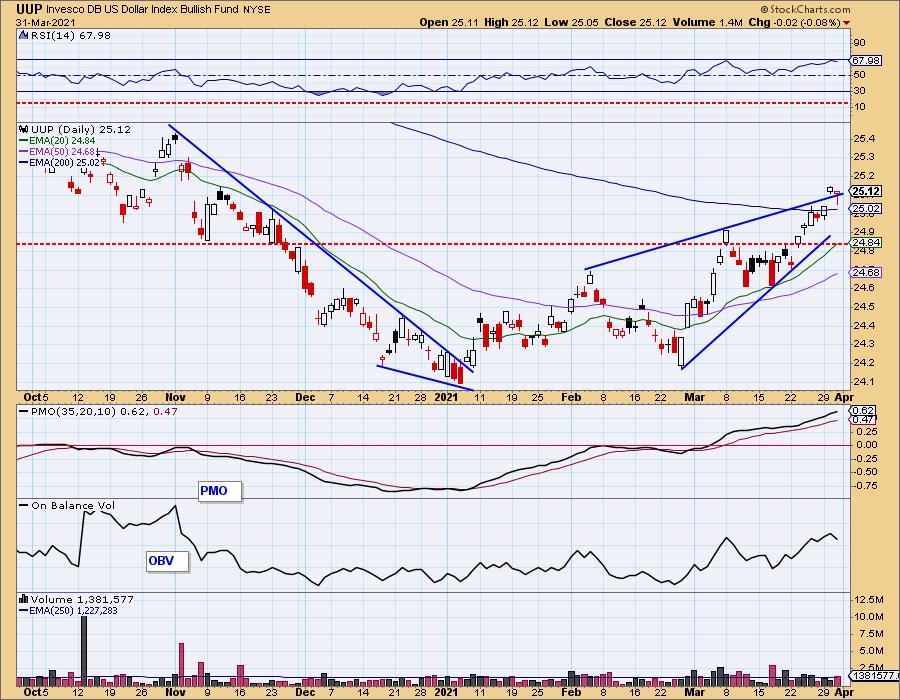The image size is (900, 700).
Task: Click the Open 25.11 value
Action: [x=449, y=22]
